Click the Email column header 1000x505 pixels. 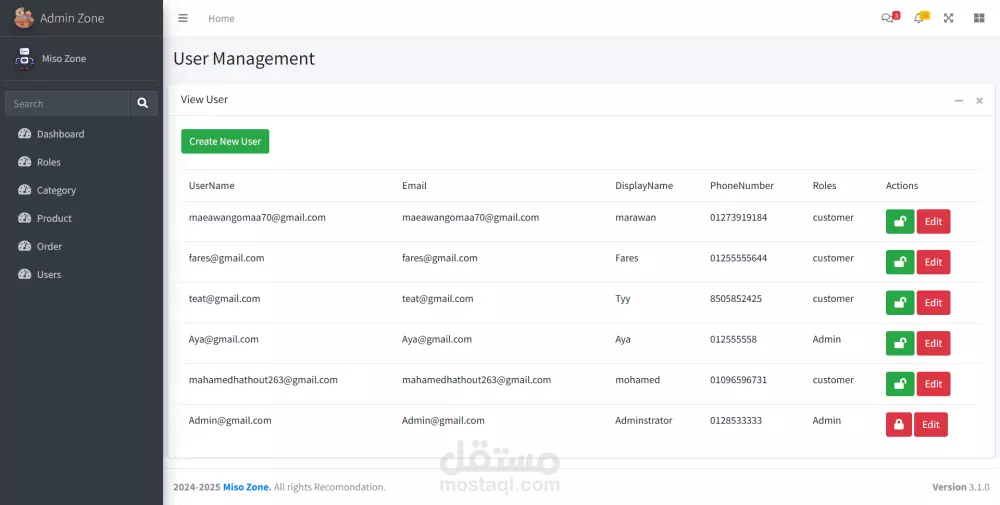[x=415, y=186]
